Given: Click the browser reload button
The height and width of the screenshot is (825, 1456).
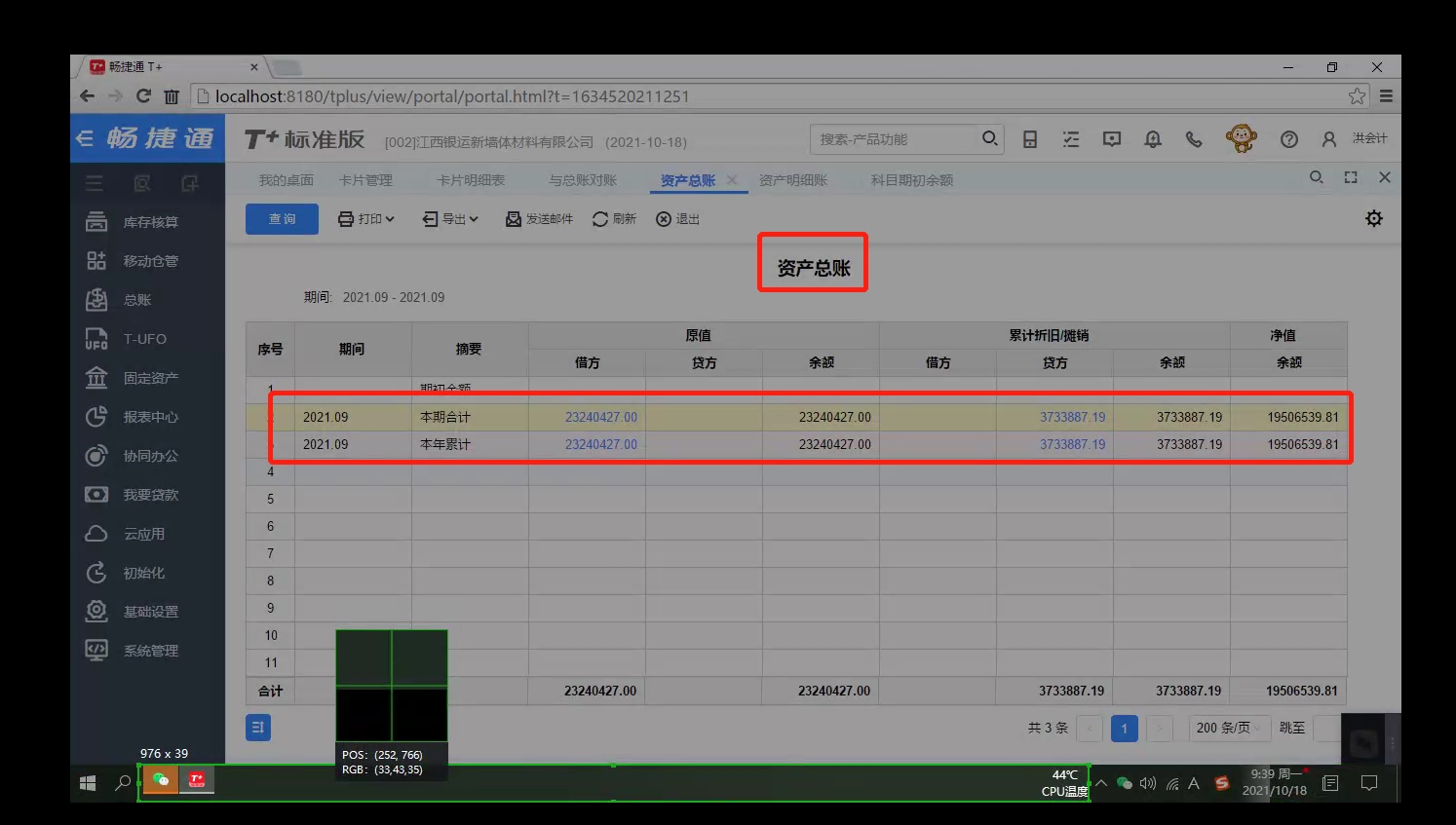Looking at the screenshot, I should point(143,95).
